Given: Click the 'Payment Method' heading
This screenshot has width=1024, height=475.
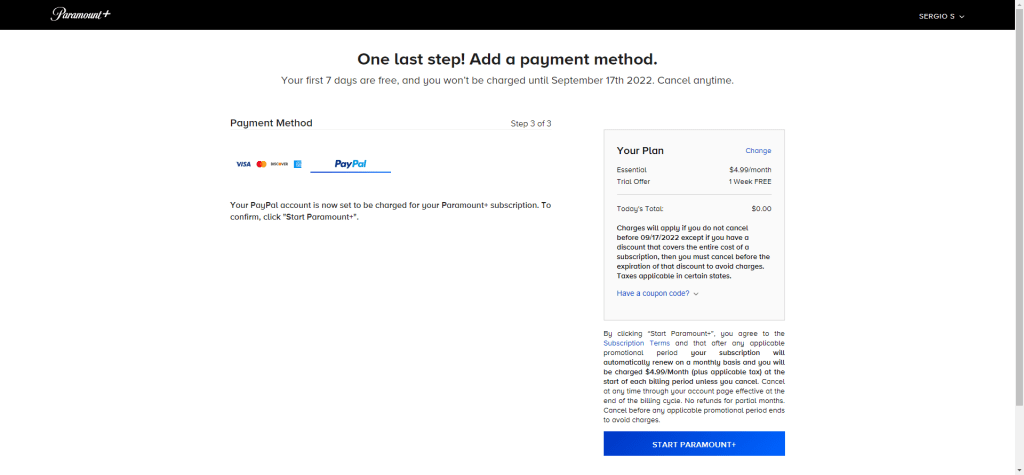Looking at the screenshot, I should (x=271, y=123).
